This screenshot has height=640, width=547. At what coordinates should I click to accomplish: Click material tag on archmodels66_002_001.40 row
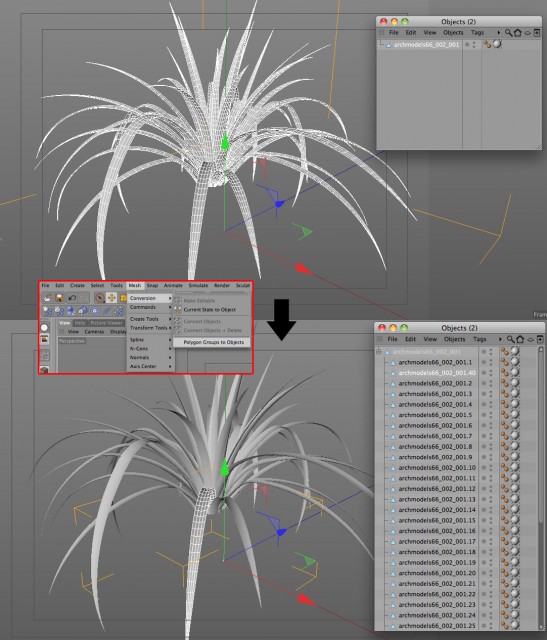(514, 373)
